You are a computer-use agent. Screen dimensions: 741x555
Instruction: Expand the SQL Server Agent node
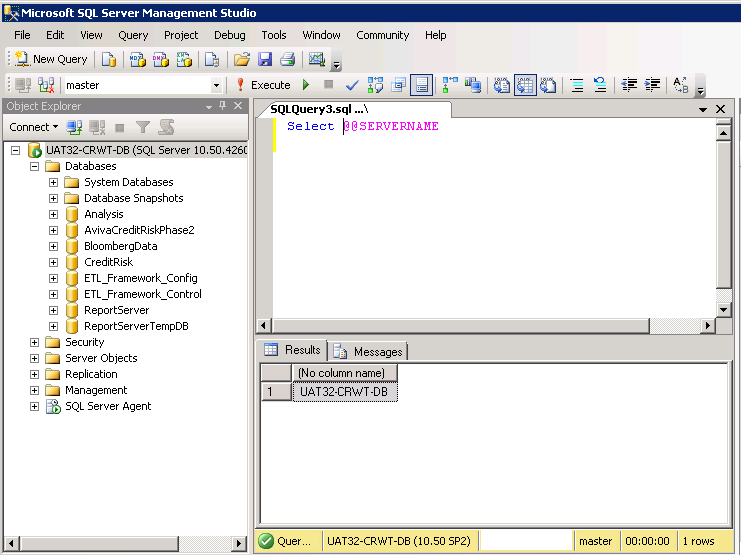(34, 407)
